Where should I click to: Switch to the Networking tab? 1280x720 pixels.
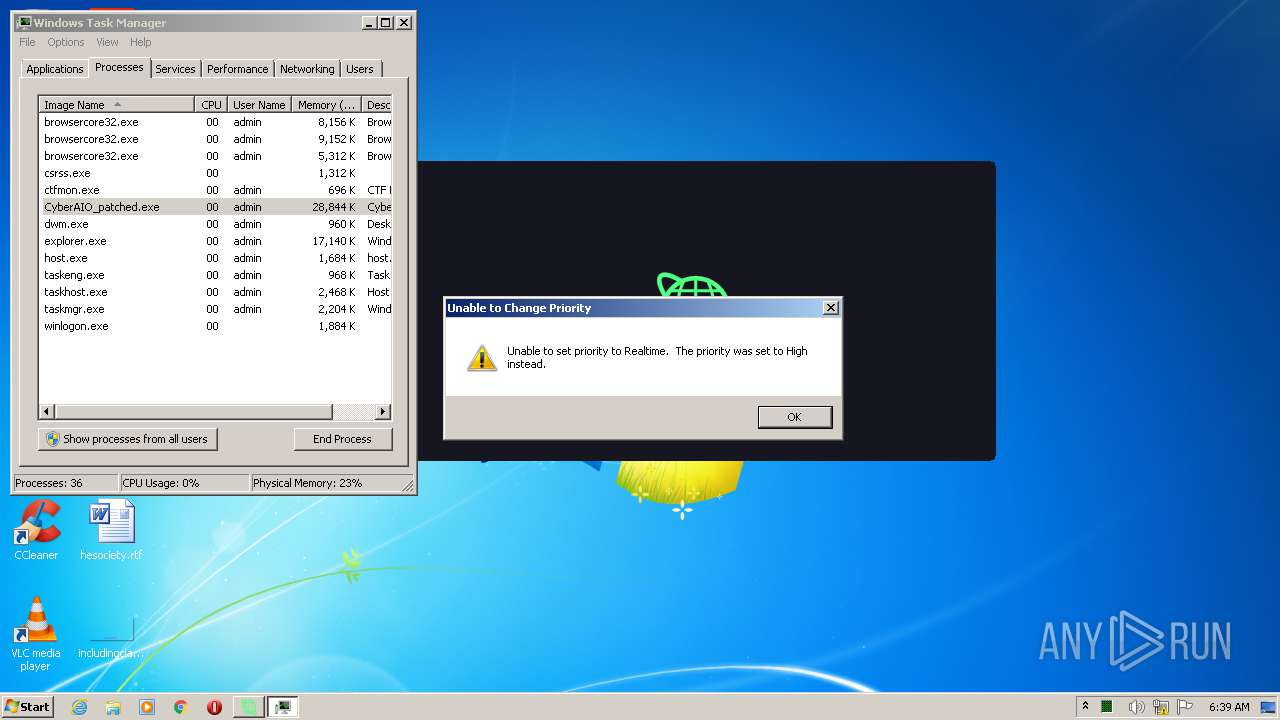tap(307, 69)
